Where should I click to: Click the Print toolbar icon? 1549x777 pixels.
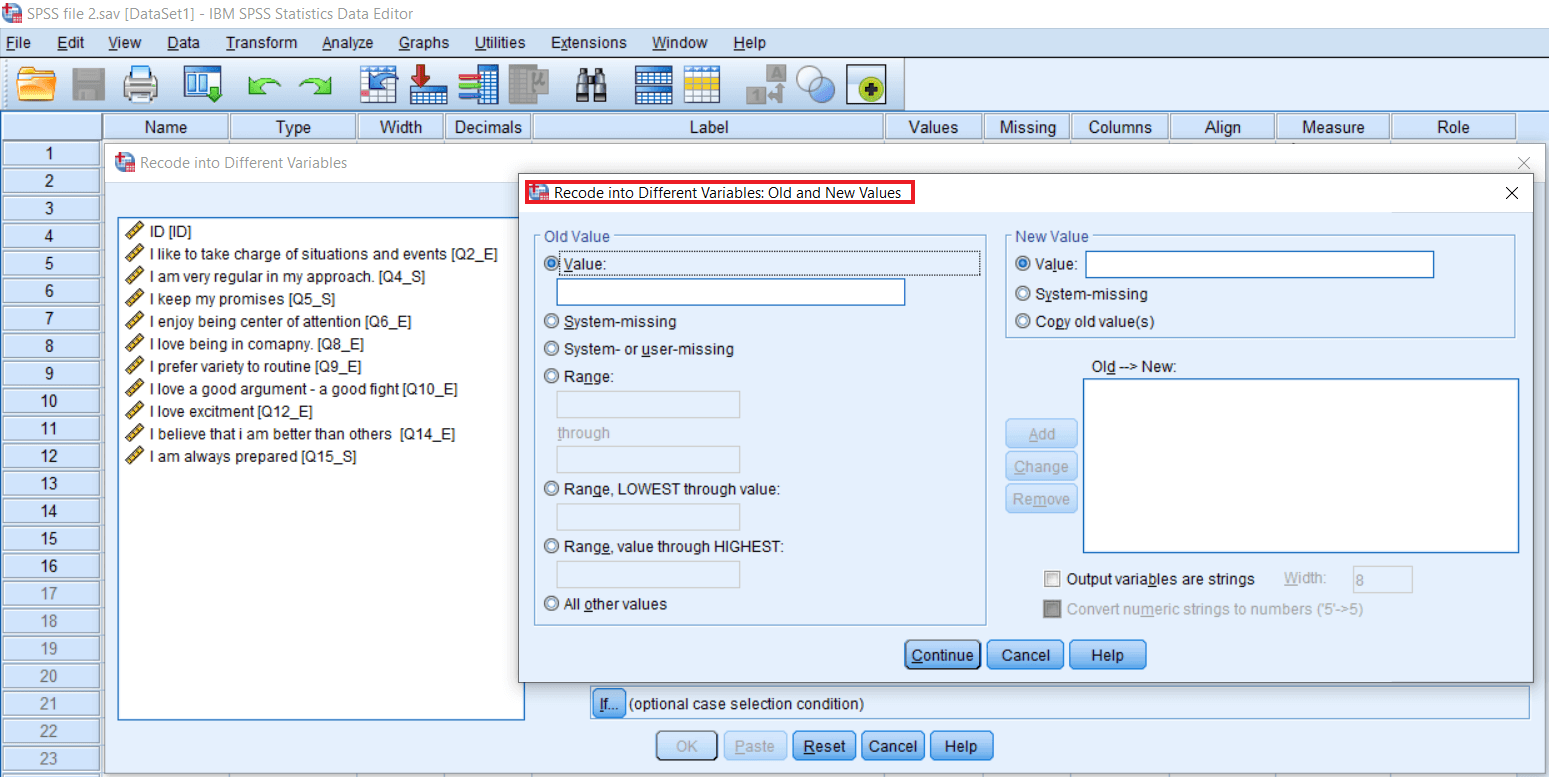coord(141,85)
